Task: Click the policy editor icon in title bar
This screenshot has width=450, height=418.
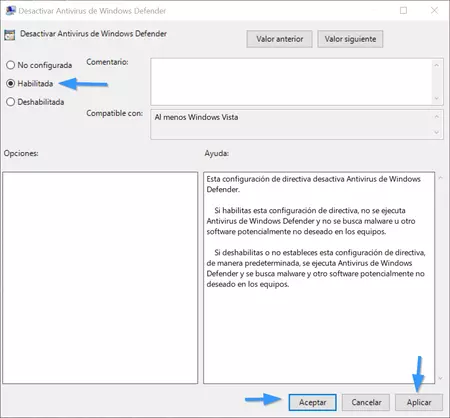Action: pyautogui.click(x=11, y=10)
